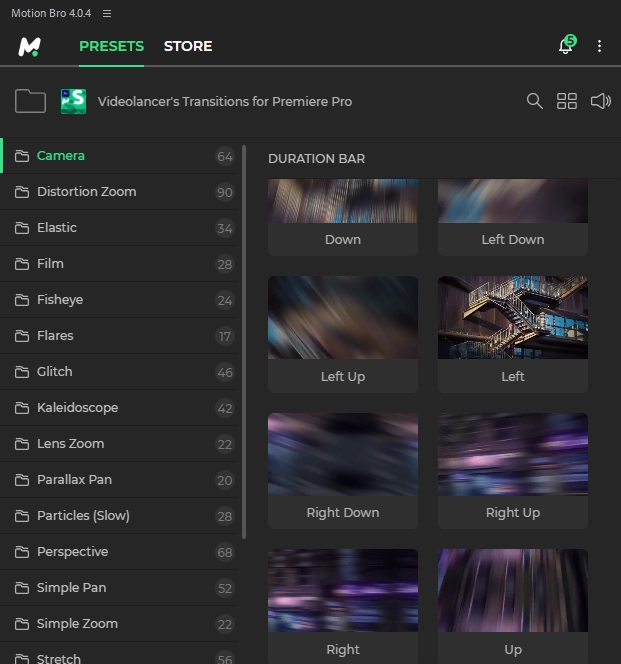
Task: Select the Simple Pan category
Action: (x=120, y=588)
